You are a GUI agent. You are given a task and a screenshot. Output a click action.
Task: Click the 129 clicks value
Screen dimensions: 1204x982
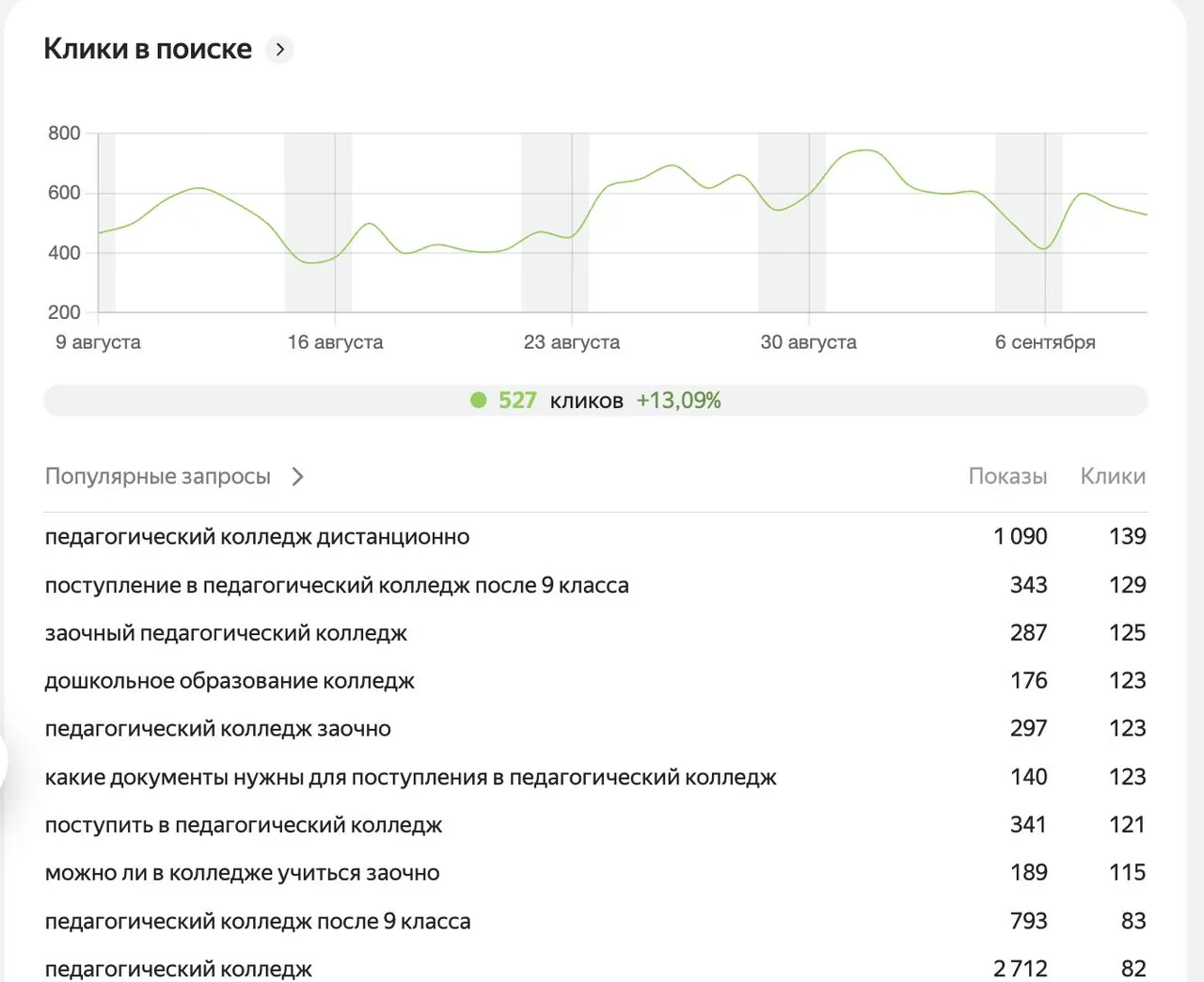(x=1128, y=585)
